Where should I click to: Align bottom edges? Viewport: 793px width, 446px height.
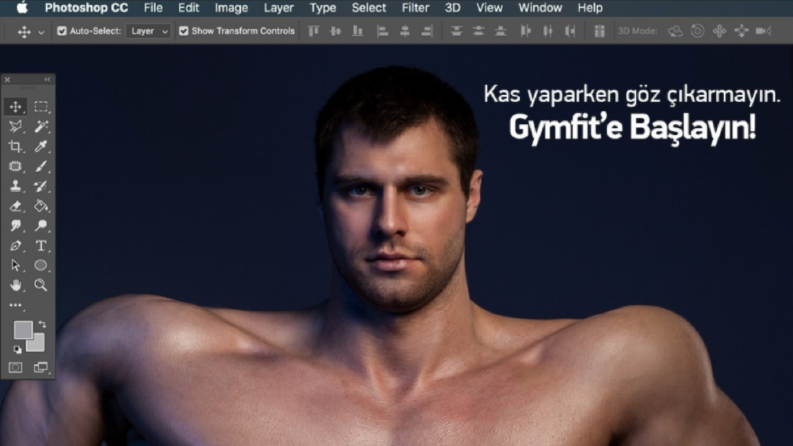point(358,31)
